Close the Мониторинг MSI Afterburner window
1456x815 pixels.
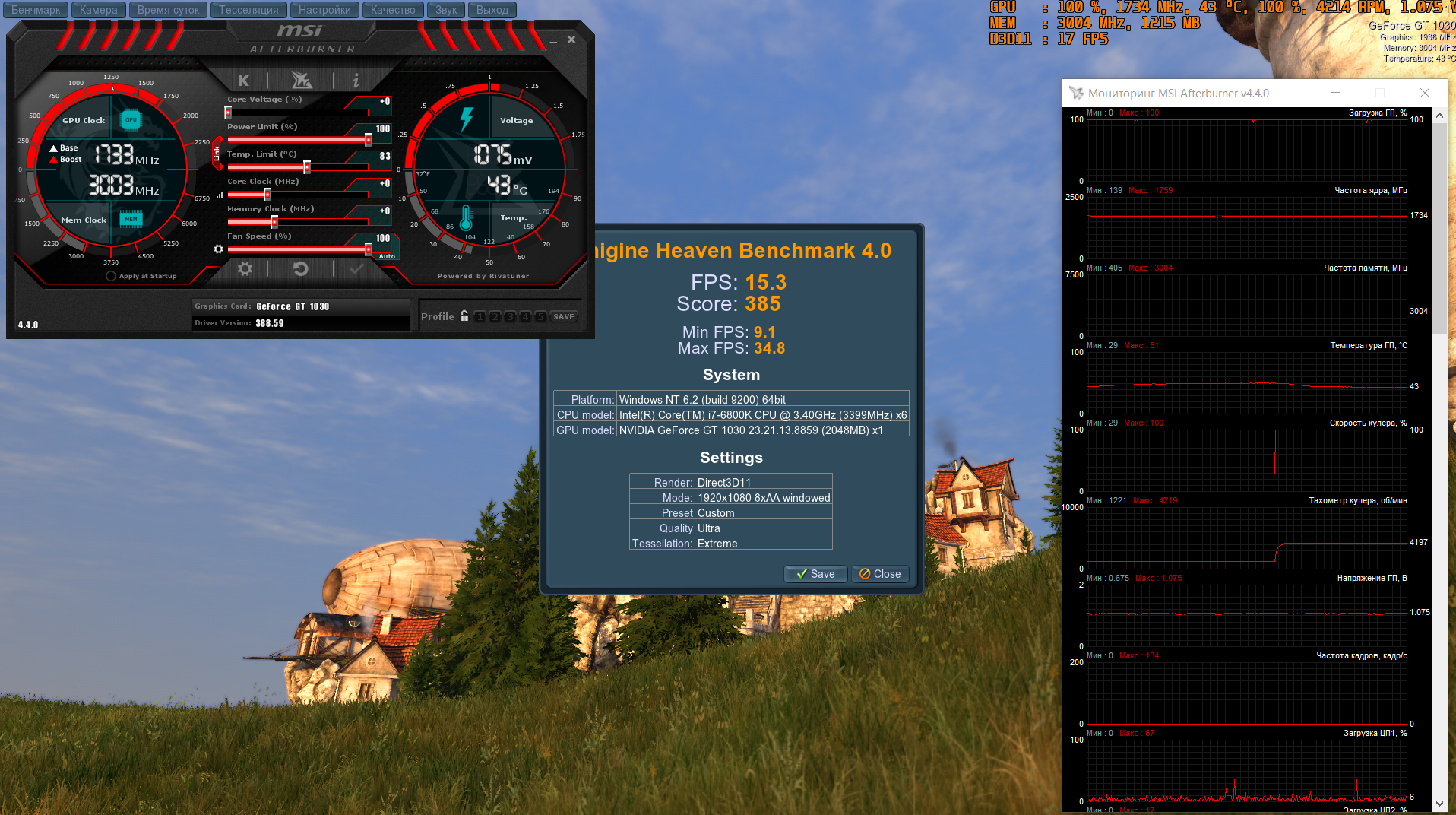point(1425,93)
